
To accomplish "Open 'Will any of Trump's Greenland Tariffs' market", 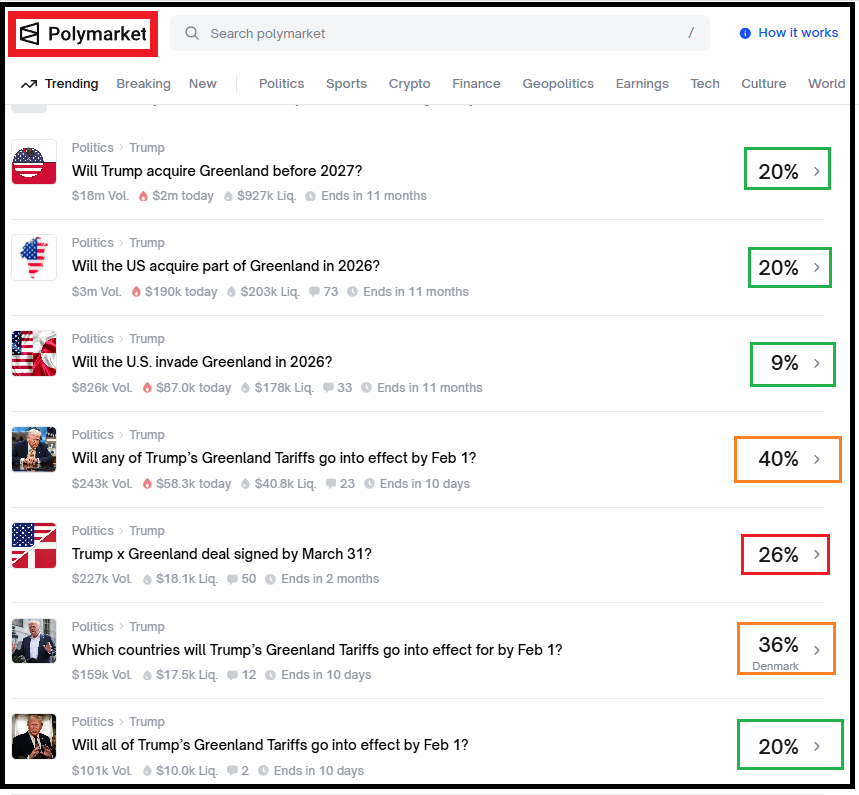I will 274,458.
